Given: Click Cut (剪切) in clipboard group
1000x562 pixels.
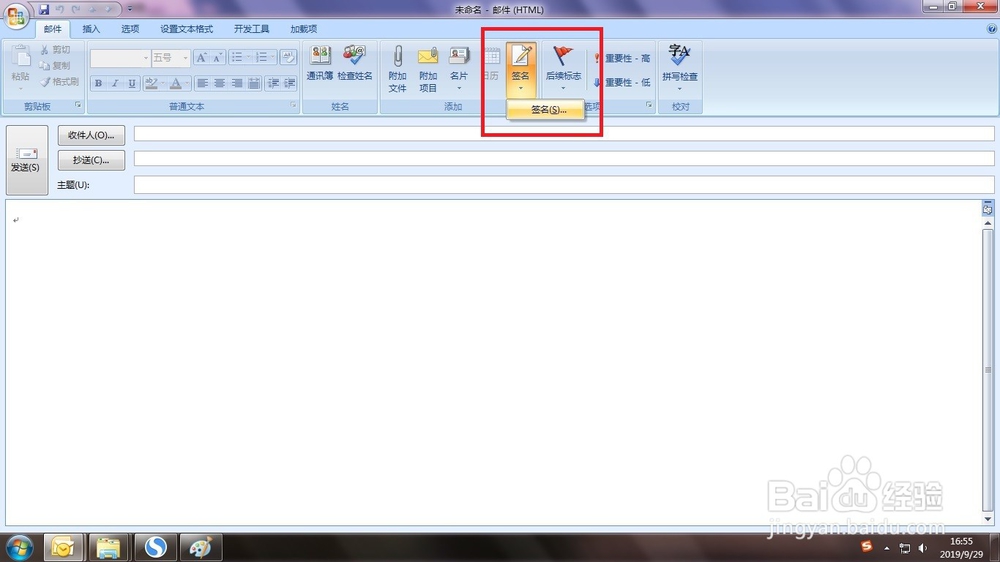Looking at the screenshot, I should coord(55,50).
